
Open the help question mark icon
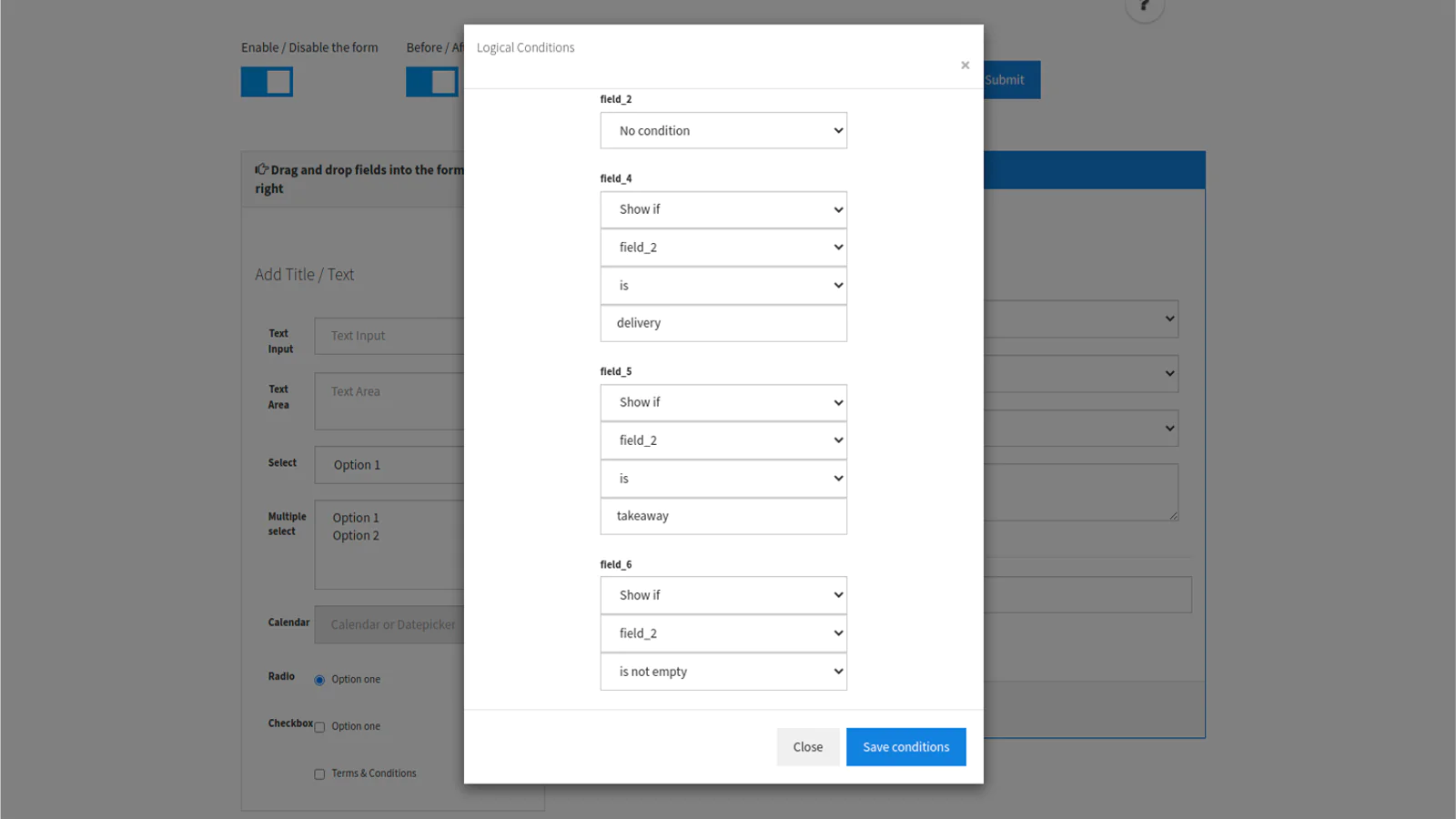(1145, 7)
